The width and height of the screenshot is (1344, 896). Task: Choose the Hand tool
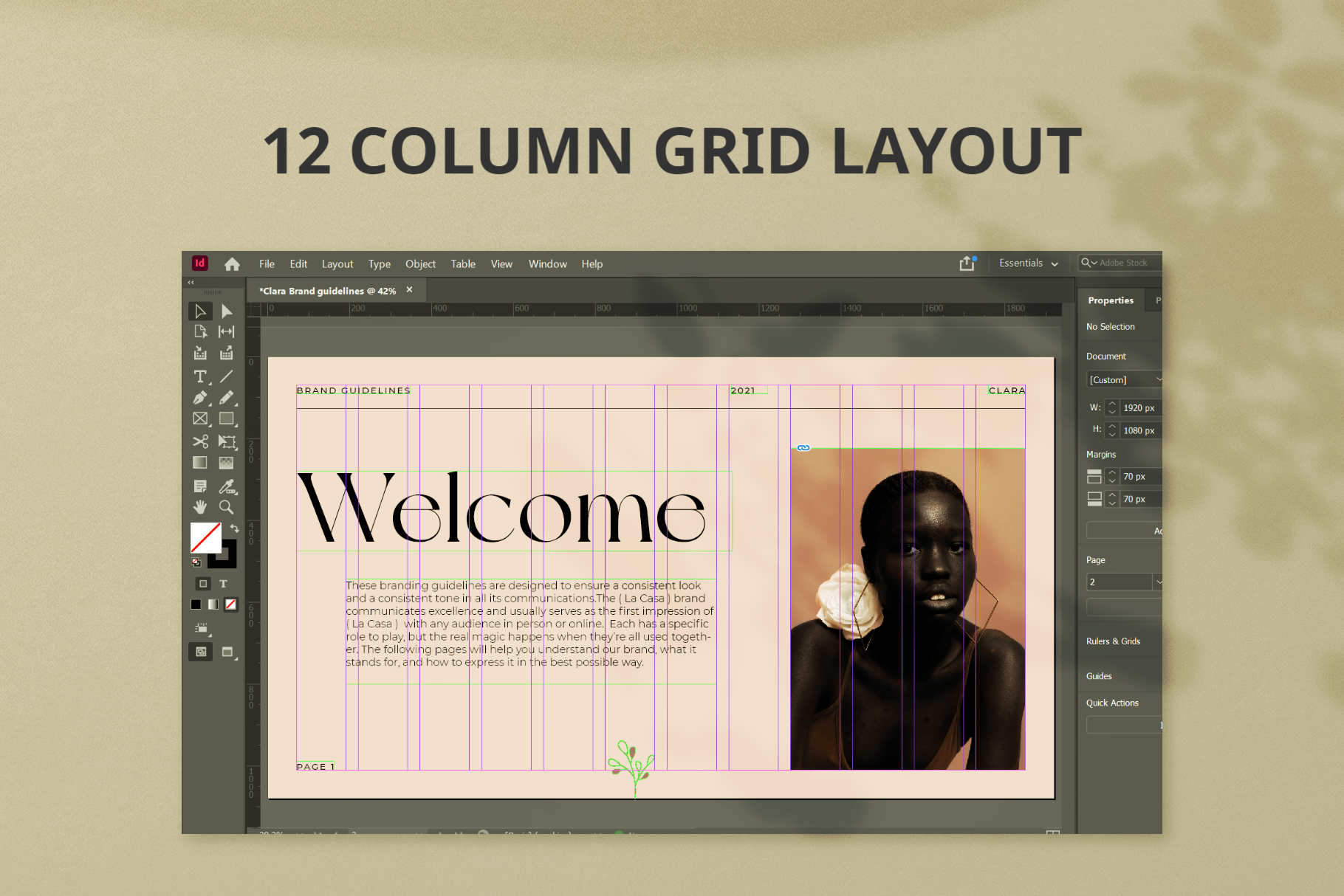(x=199, y=507)
